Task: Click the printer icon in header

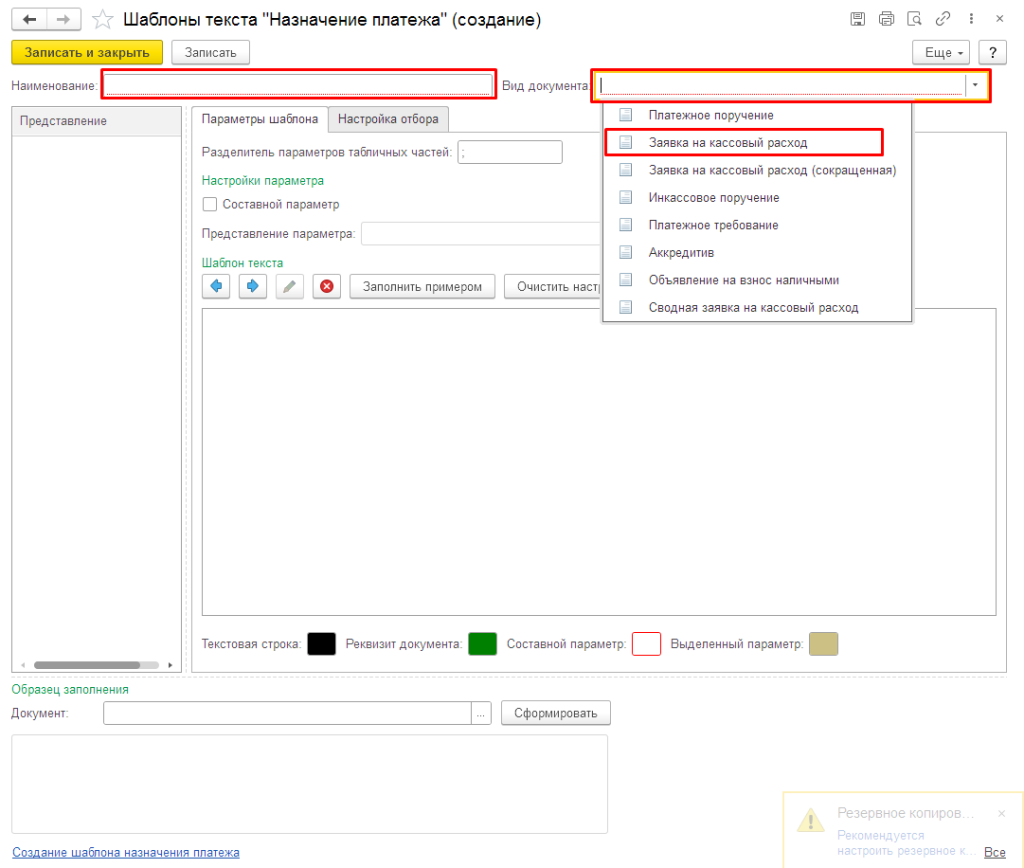Action: tap(885, 19)
